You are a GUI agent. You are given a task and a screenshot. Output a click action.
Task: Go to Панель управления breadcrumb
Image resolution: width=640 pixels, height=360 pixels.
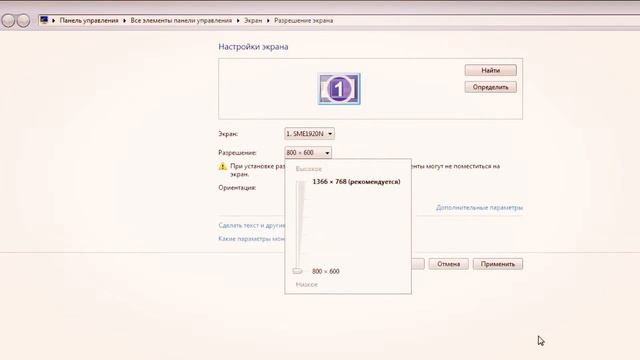pos(89,20)
